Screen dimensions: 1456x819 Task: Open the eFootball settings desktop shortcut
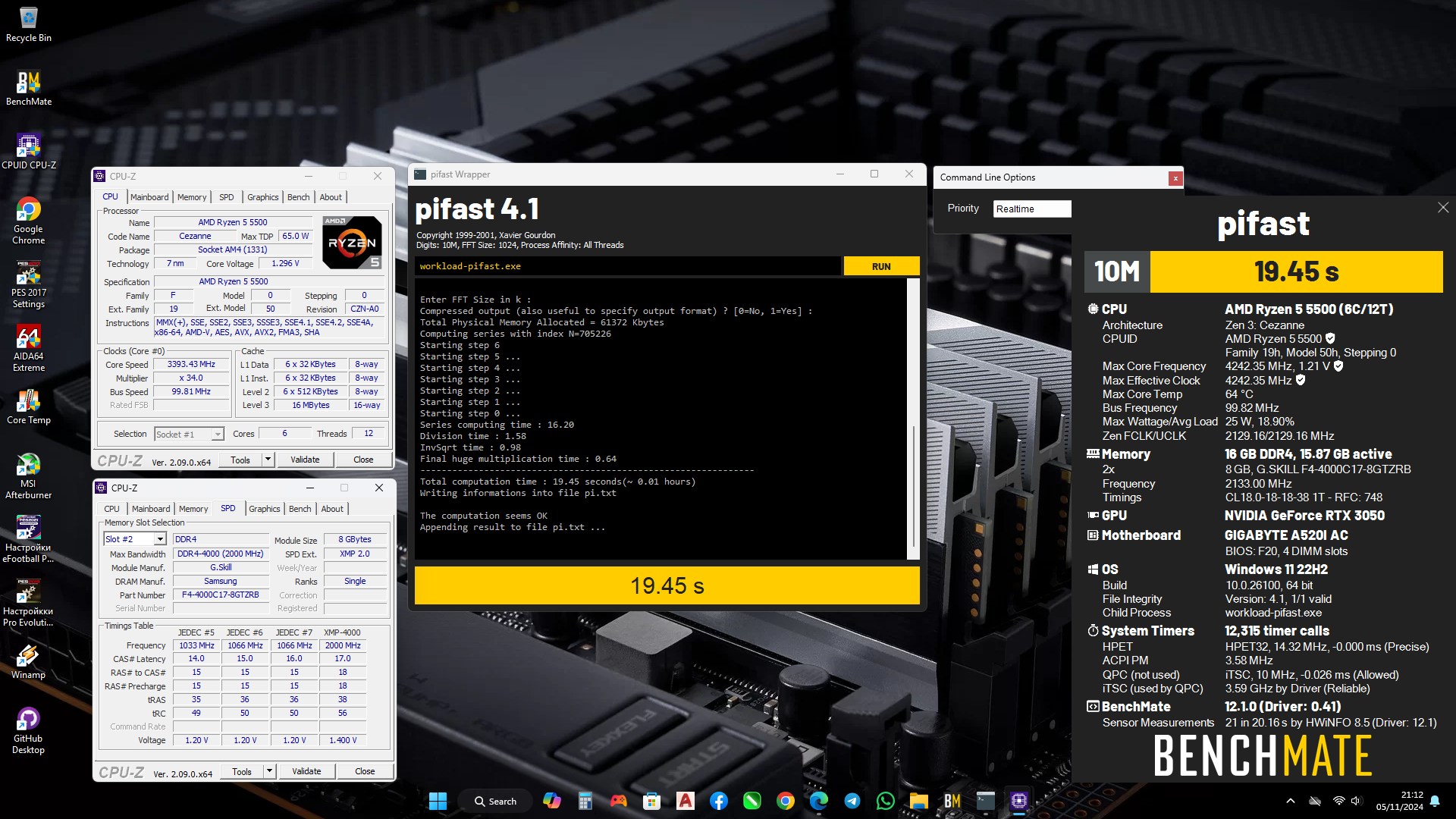tap(28, 539)
